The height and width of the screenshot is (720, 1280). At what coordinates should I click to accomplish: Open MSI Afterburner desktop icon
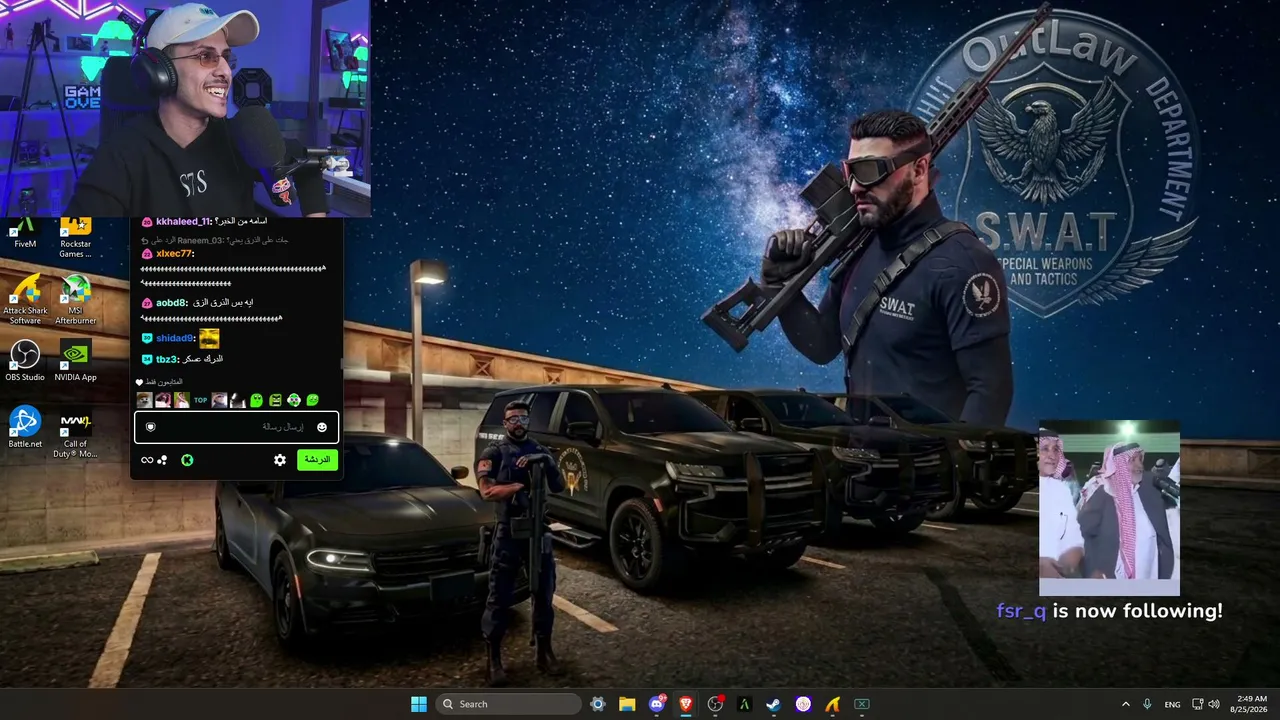click(75, 299)
